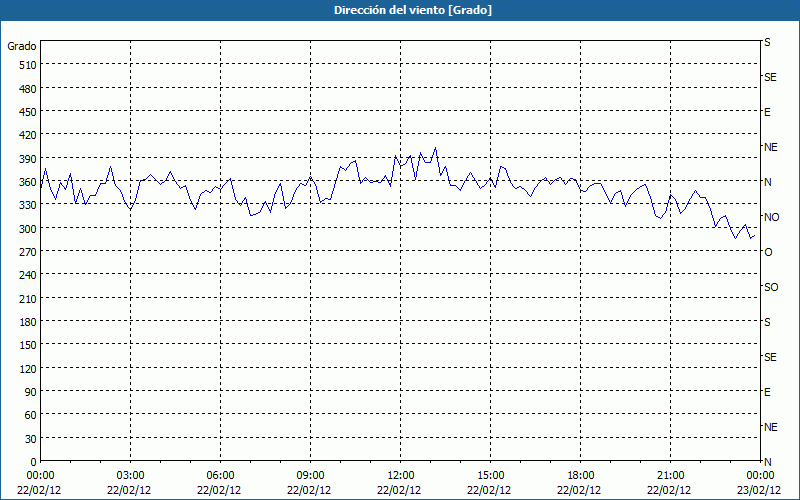
Task: Click the 30 degree axis label
Action: pos(31,439)
